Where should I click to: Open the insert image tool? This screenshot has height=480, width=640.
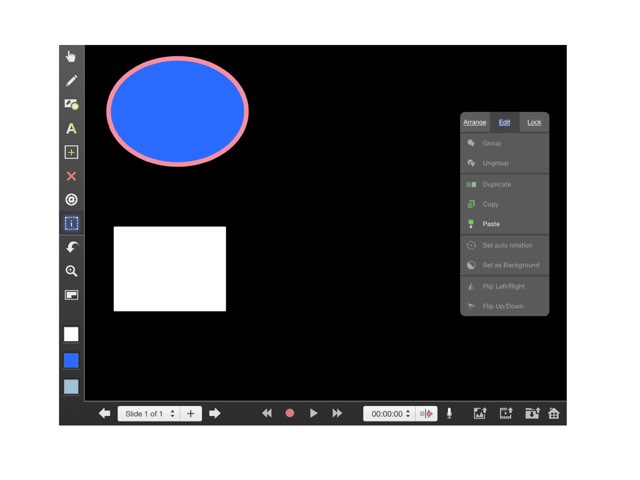coord(71,104)
